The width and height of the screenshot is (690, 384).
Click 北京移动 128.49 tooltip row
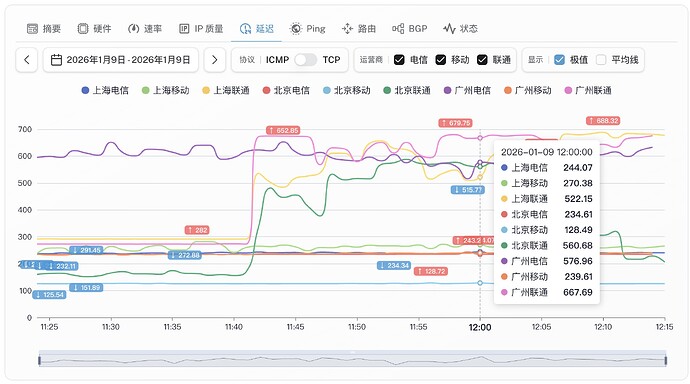[x=547, y=230]
